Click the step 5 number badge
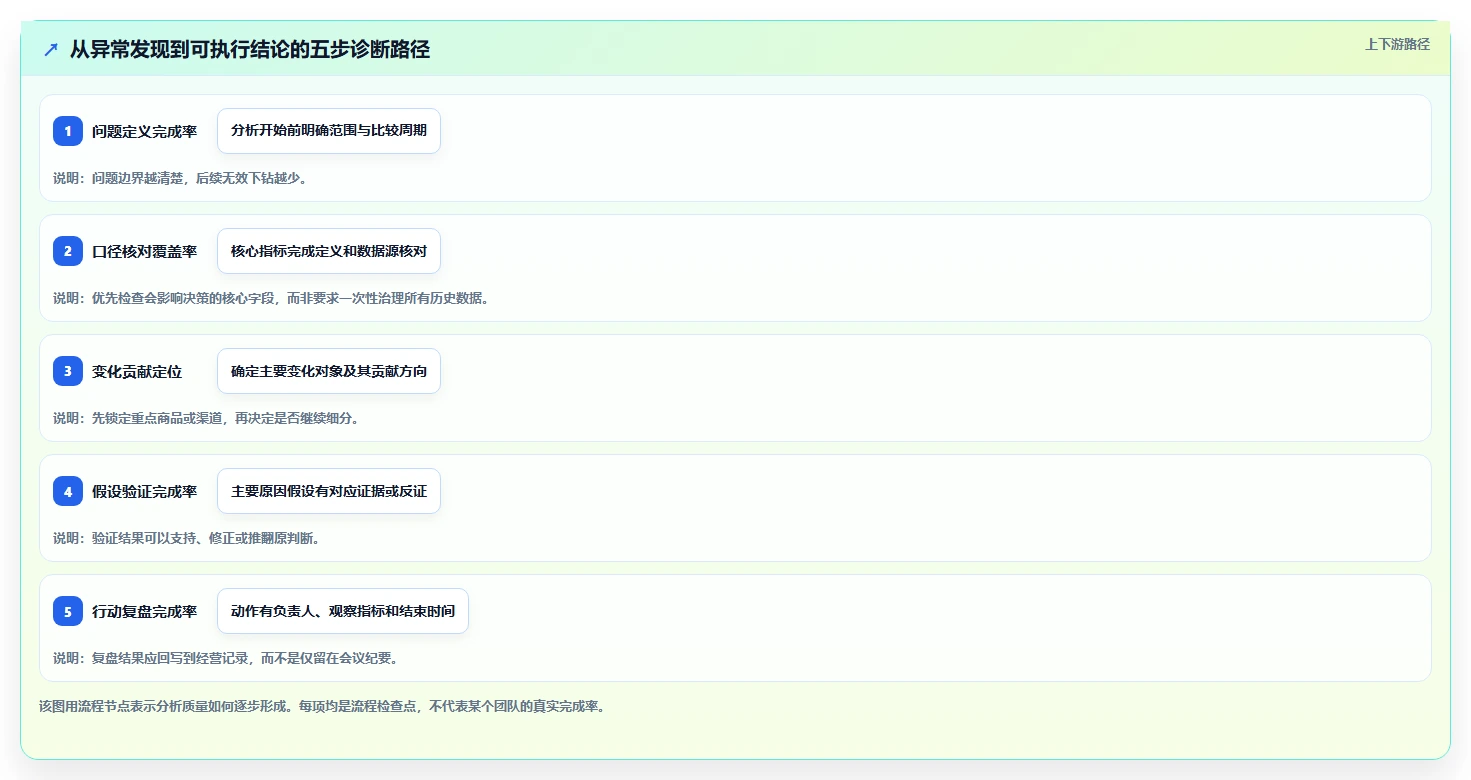Image resolution: width=1471 pixels, height=780 pixels. click(x=68, y=611)
